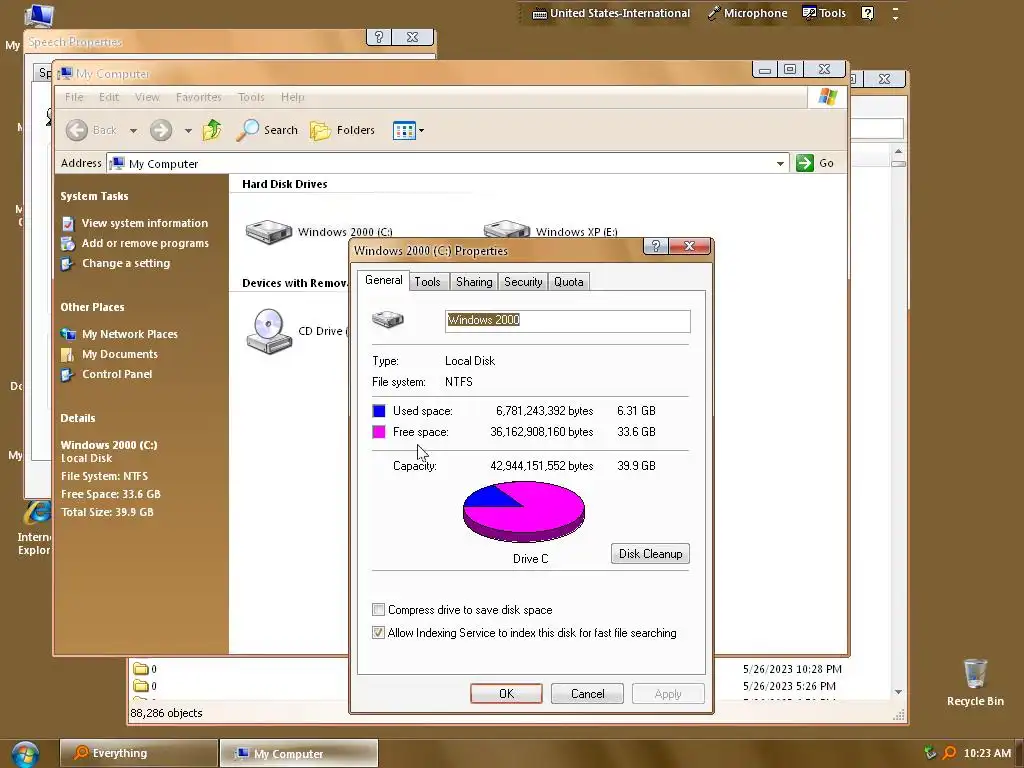
Task: Click the Up folder icon in toolbar
Action: tap(212, 130)
